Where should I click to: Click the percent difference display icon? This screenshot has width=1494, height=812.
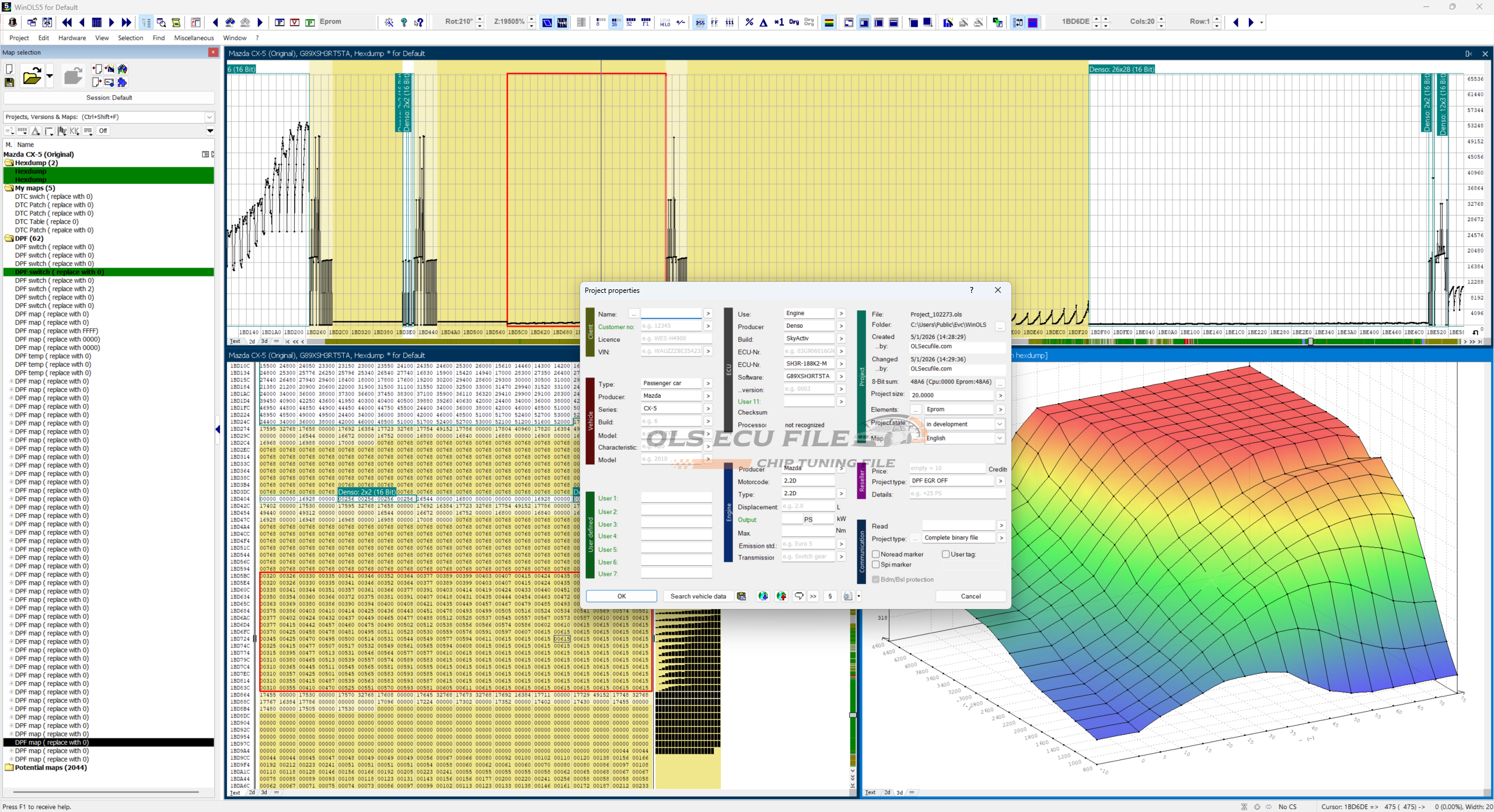pyautogui.click(x=749, y=22)
